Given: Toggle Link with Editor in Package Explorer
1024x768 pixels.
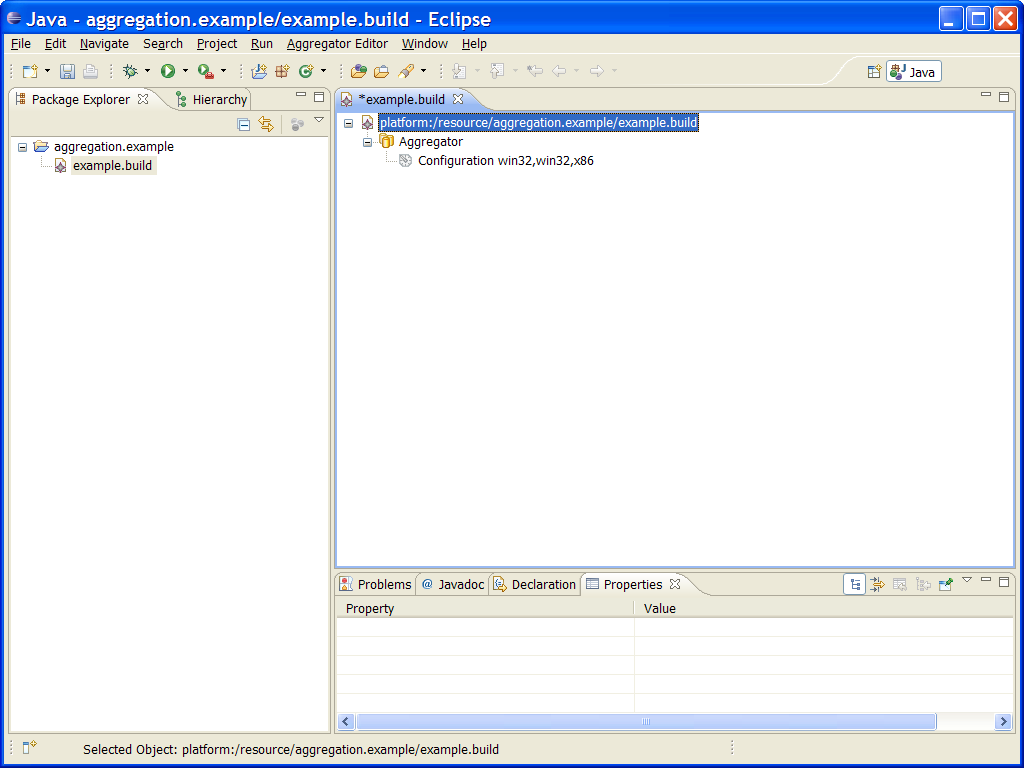Looking at the screenshot, I should coord(266,124).
